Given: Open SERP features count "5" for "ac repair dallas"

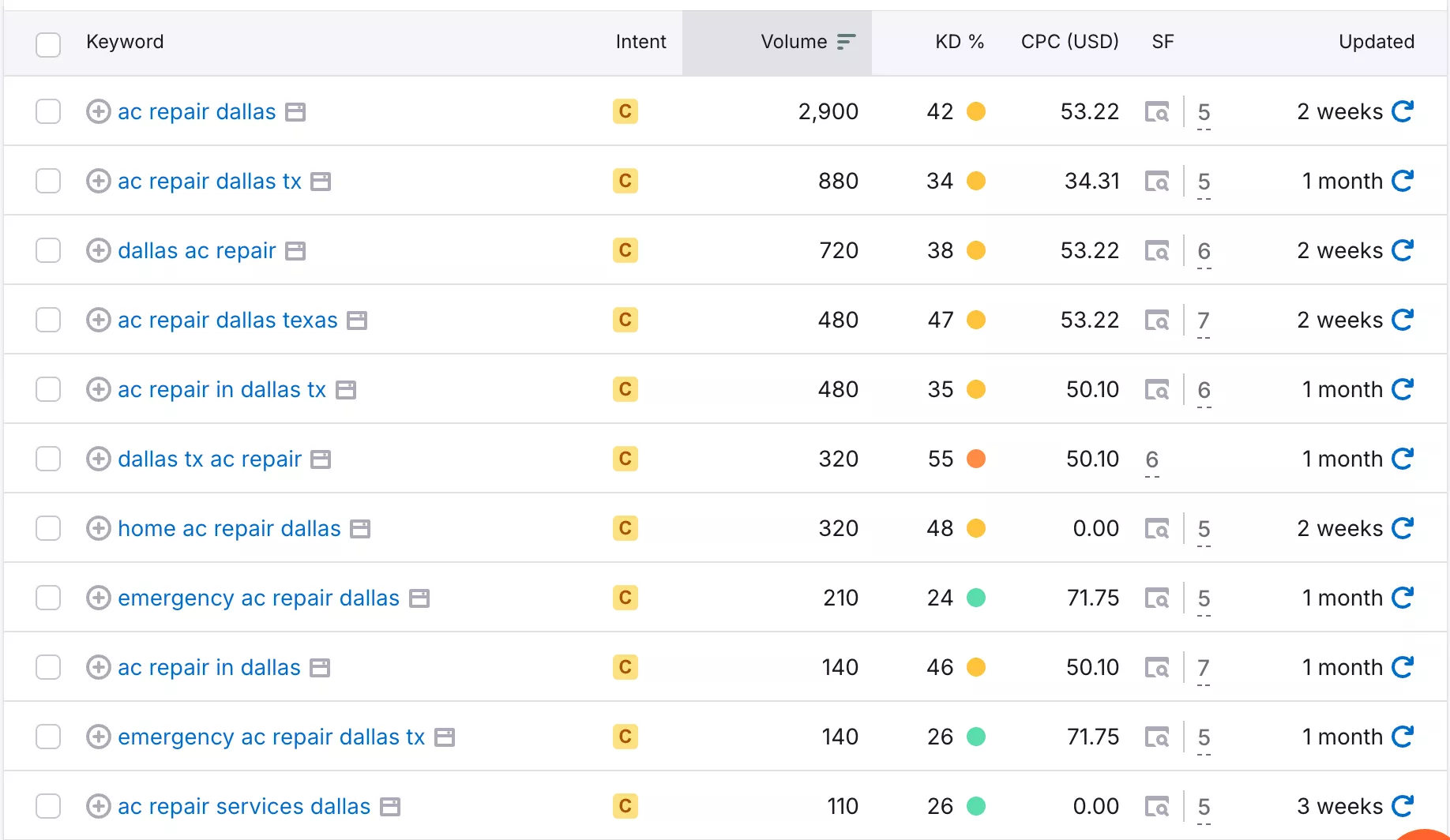Looking at the screenshot, I should coord(1204,112).
